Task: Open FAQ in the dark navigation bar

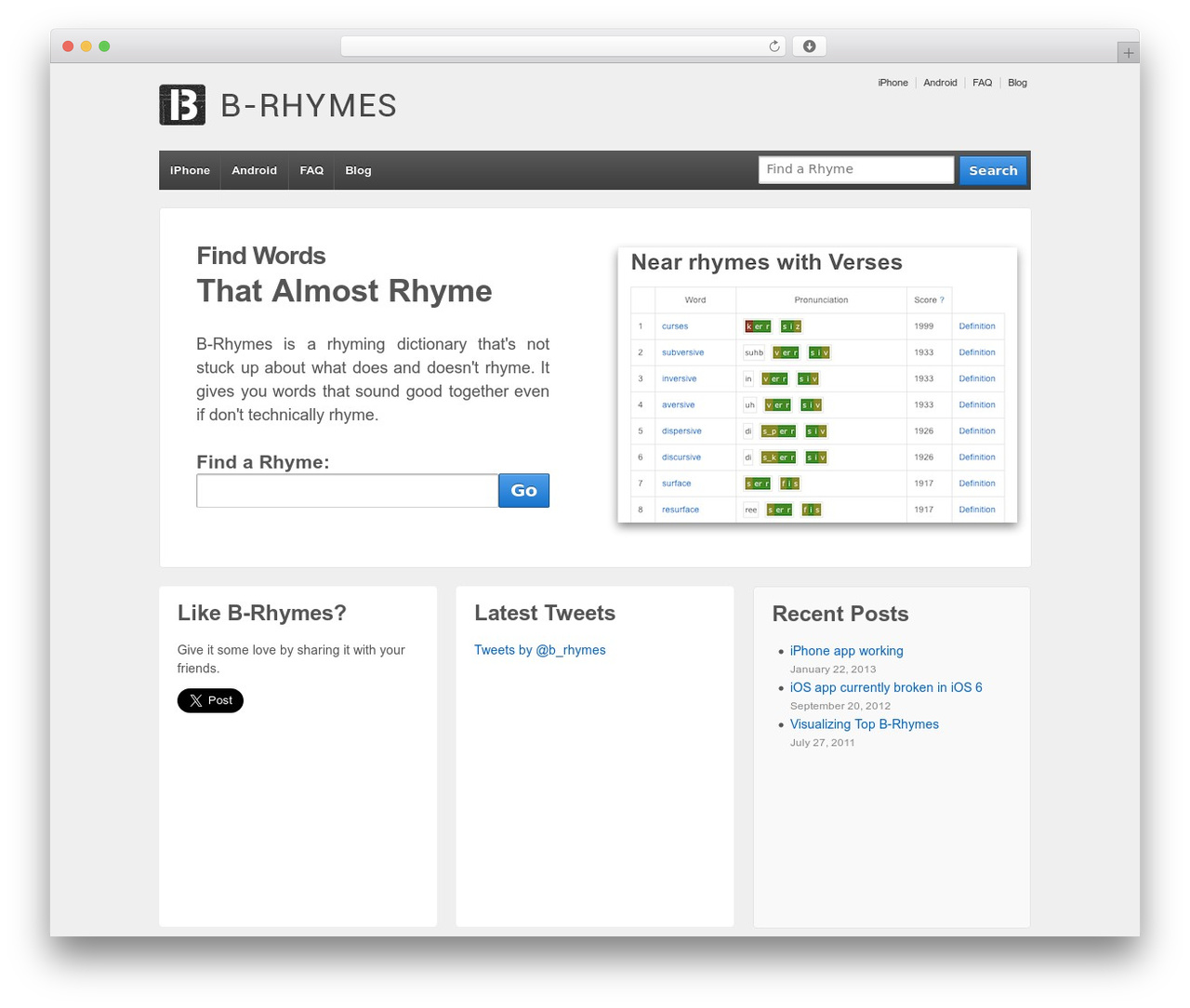Action: point(311,170)
